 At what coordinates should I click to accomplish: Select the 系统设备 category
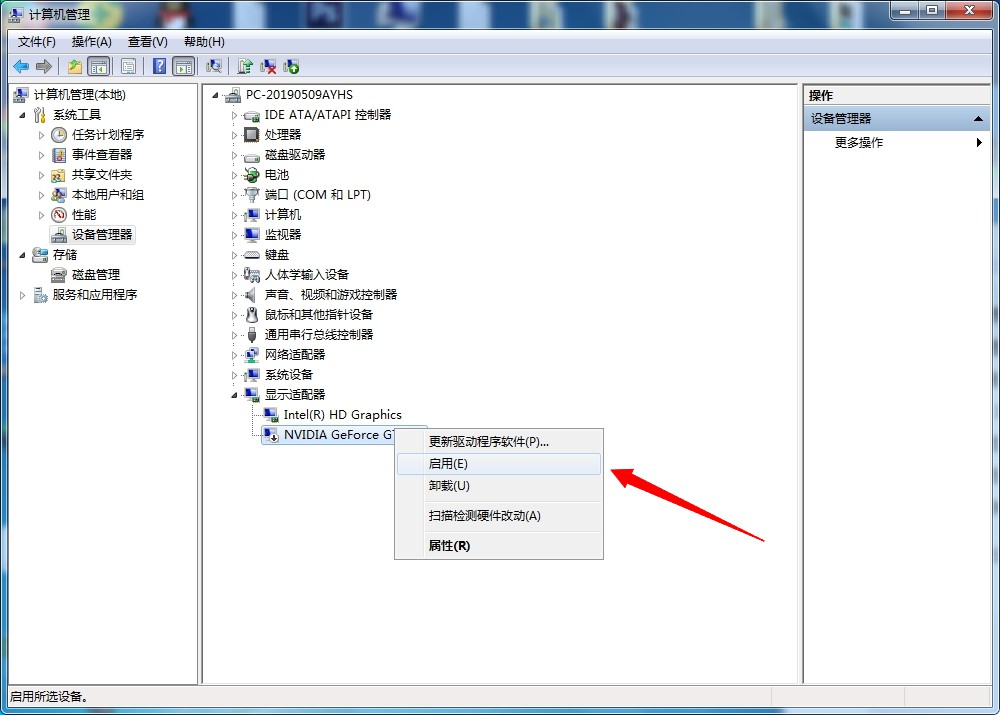pos(289,375)
